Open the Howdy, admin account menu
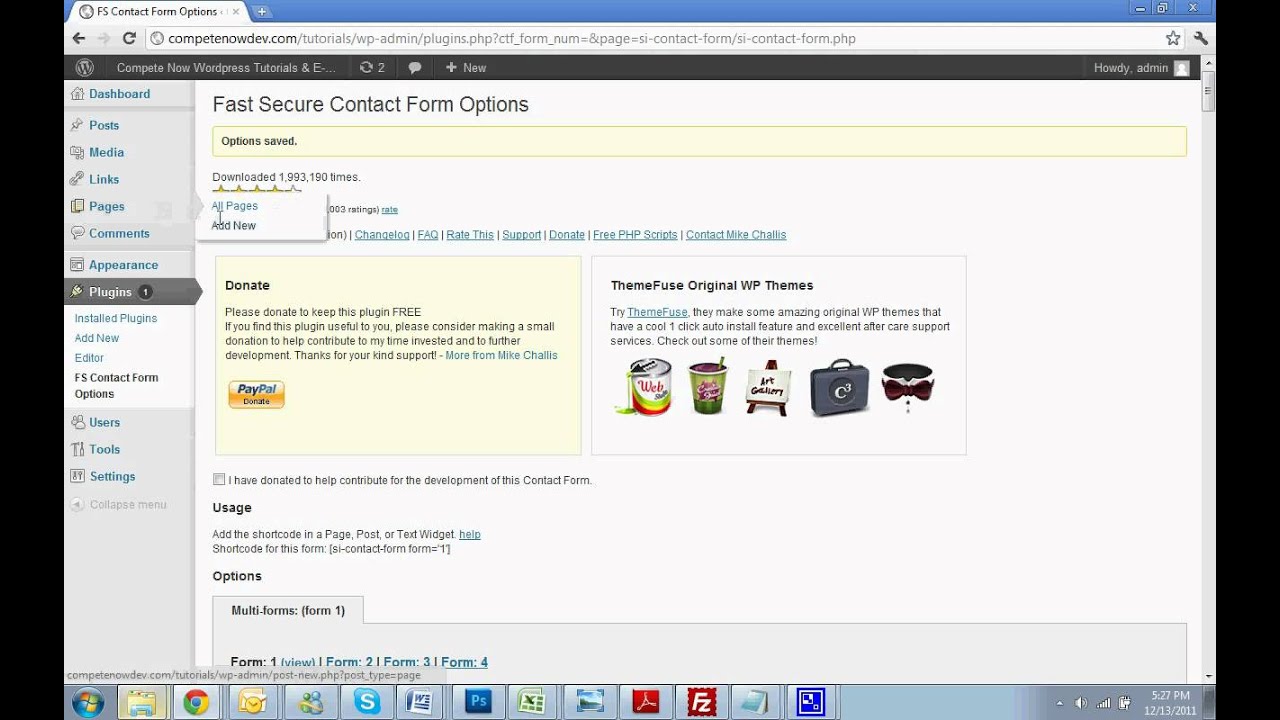The image size is (1280, 720). [1141, 68]
